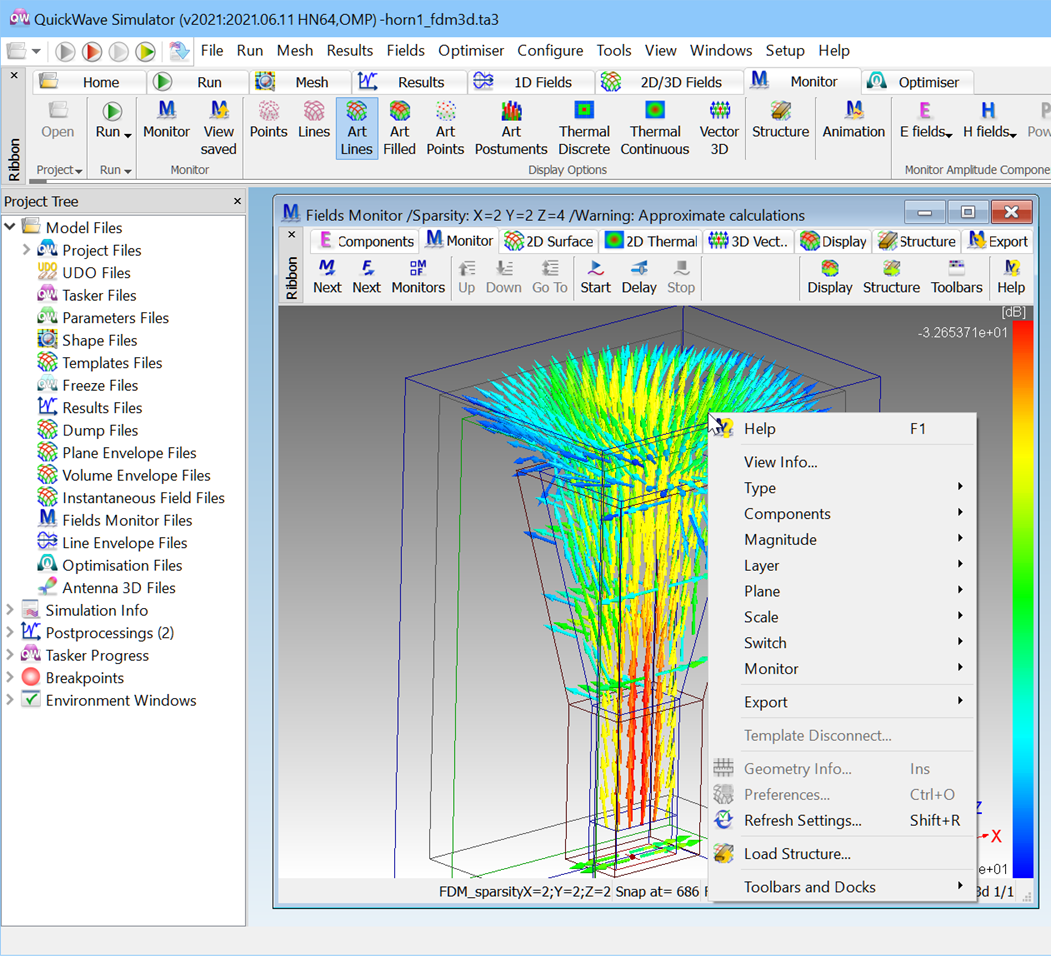This screenshot has width=1051, height=956.
Task: Activate Vector 3D display
Action: click(x=719, y=128)
